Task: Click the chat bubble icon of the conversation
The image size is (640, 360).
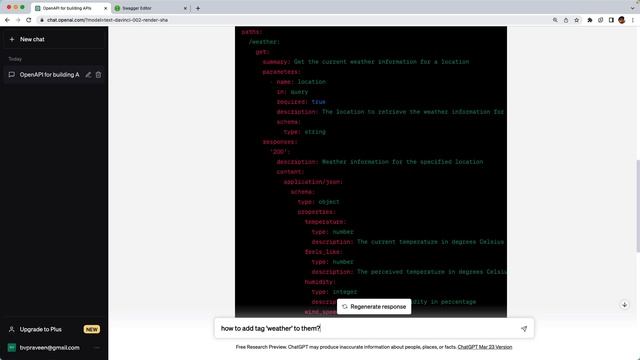Action: pos(12,75)
